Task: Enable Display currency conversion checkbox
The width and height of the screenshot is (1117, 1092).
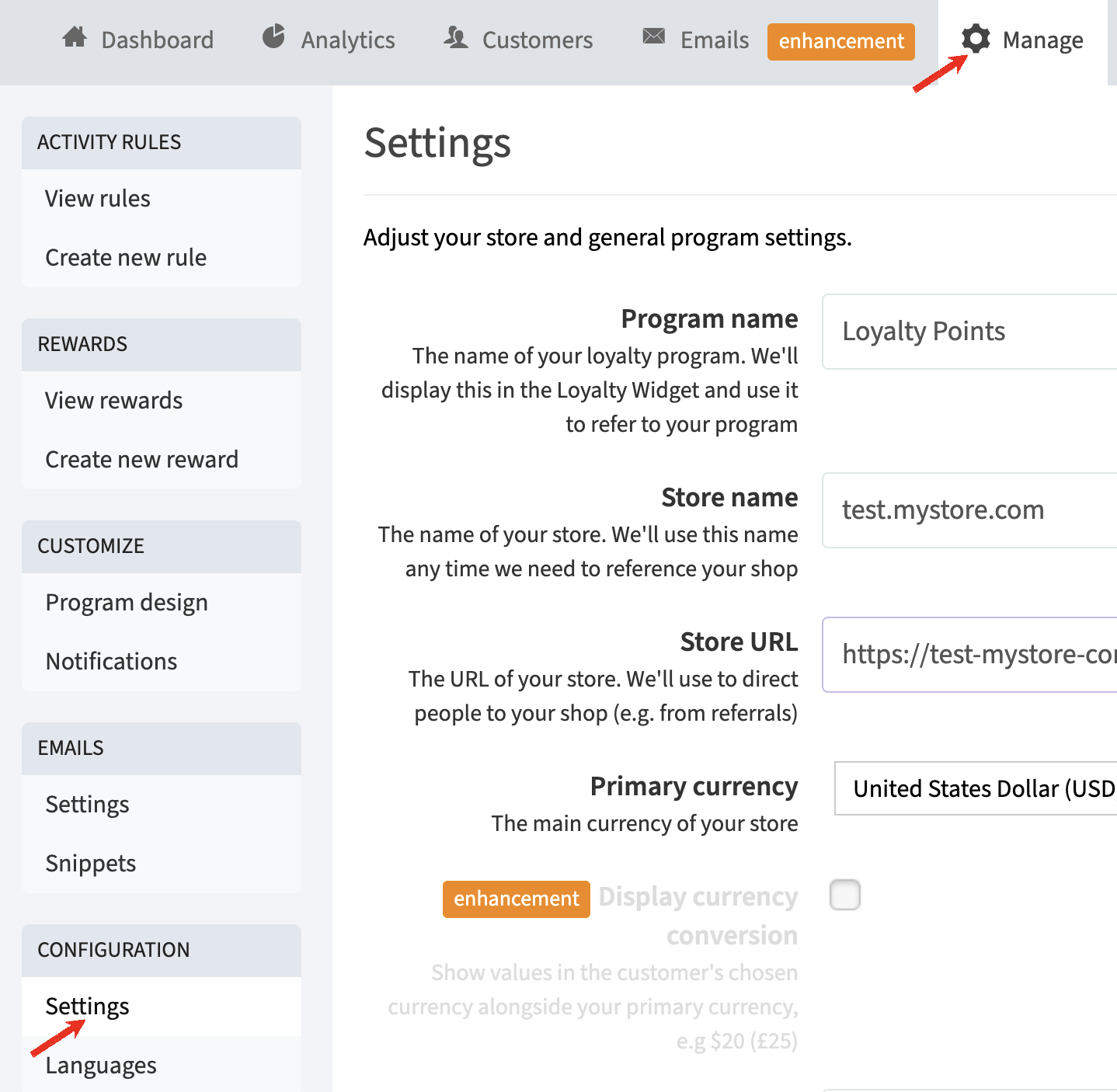Action: click(x=845, y=895)
